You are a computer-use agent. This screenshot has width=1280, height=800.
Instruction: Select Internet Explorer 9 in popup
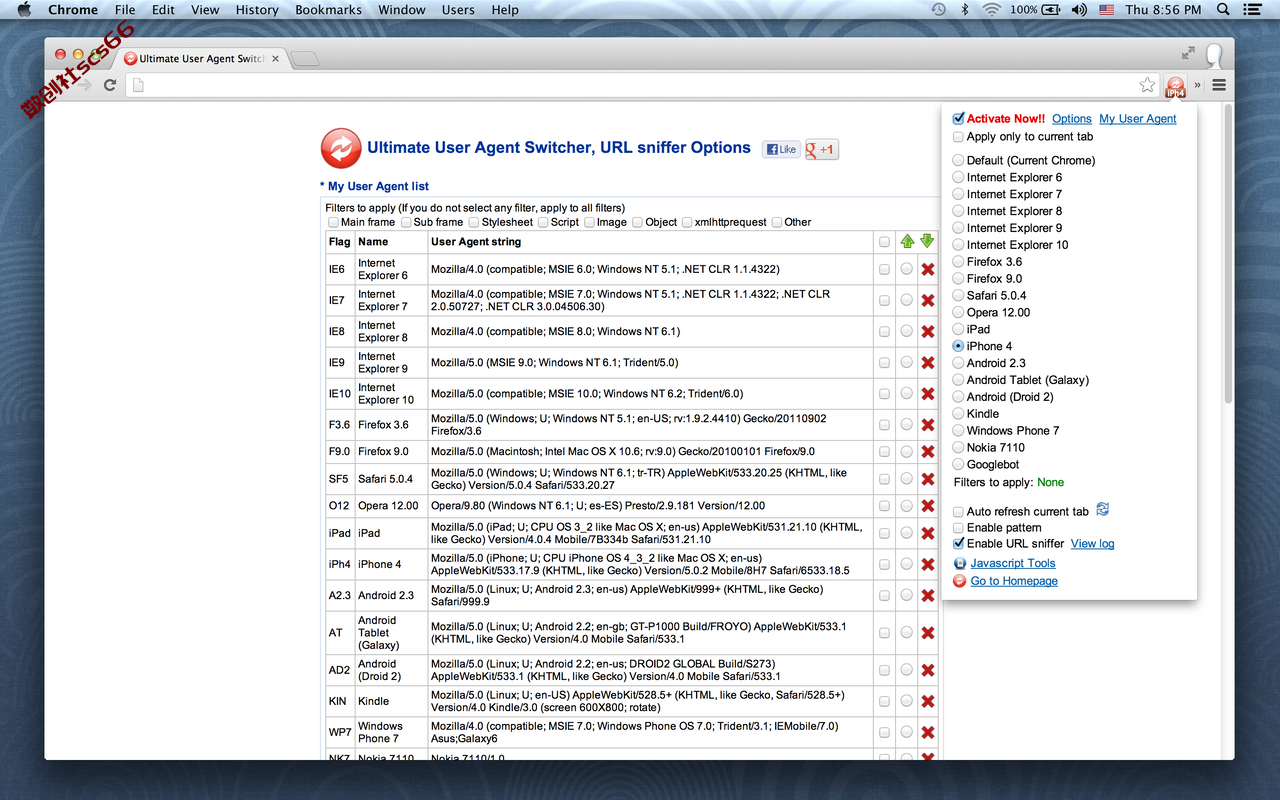coord(959,228)
